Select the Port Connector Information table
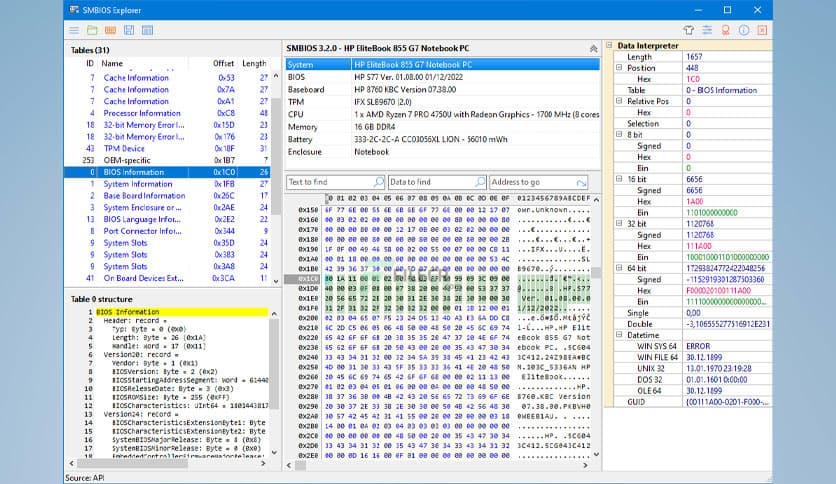This screenshot has height=484, width=836. pos(167,231)
